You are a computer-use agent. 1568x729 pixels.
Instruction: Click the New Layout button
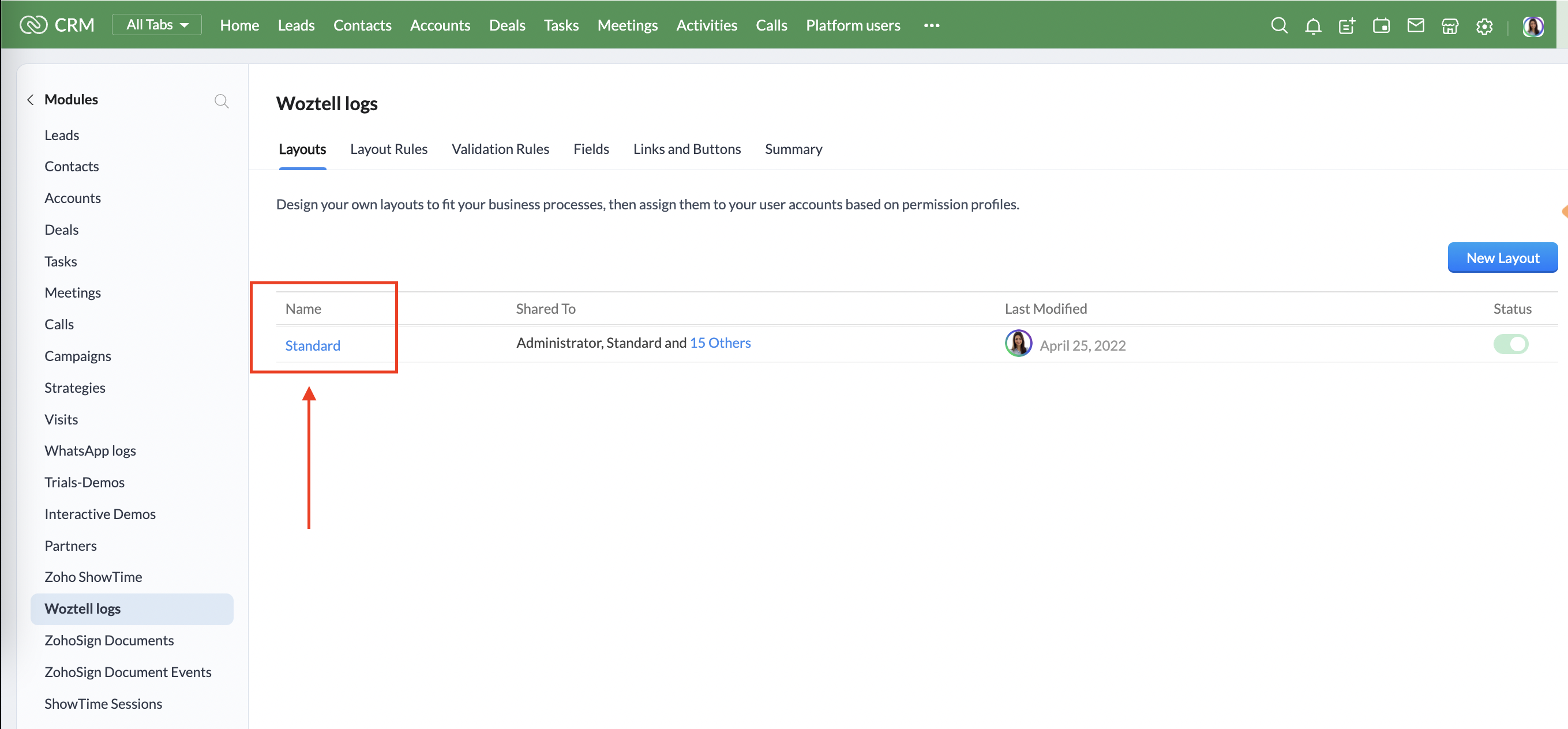1502,257
